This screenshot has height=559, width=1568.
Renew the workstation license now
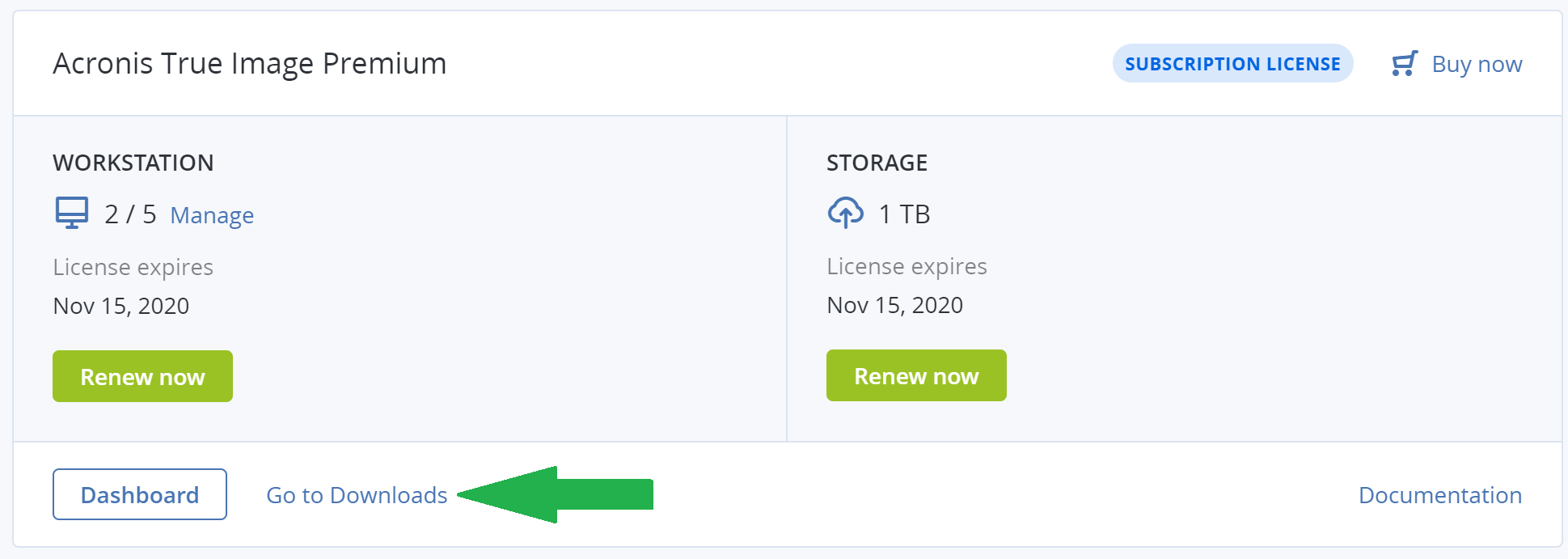[142, 375]
